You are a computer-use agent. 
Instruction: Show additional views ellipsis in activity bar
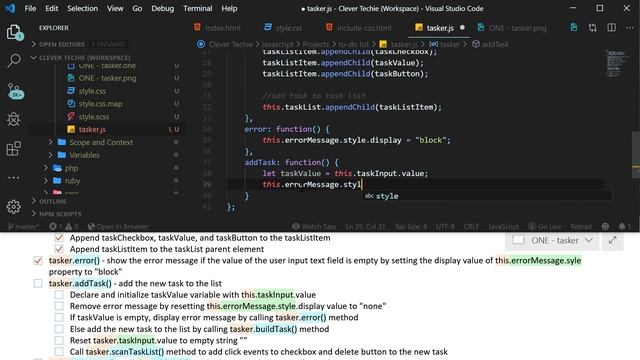click(x=13, y=178)
